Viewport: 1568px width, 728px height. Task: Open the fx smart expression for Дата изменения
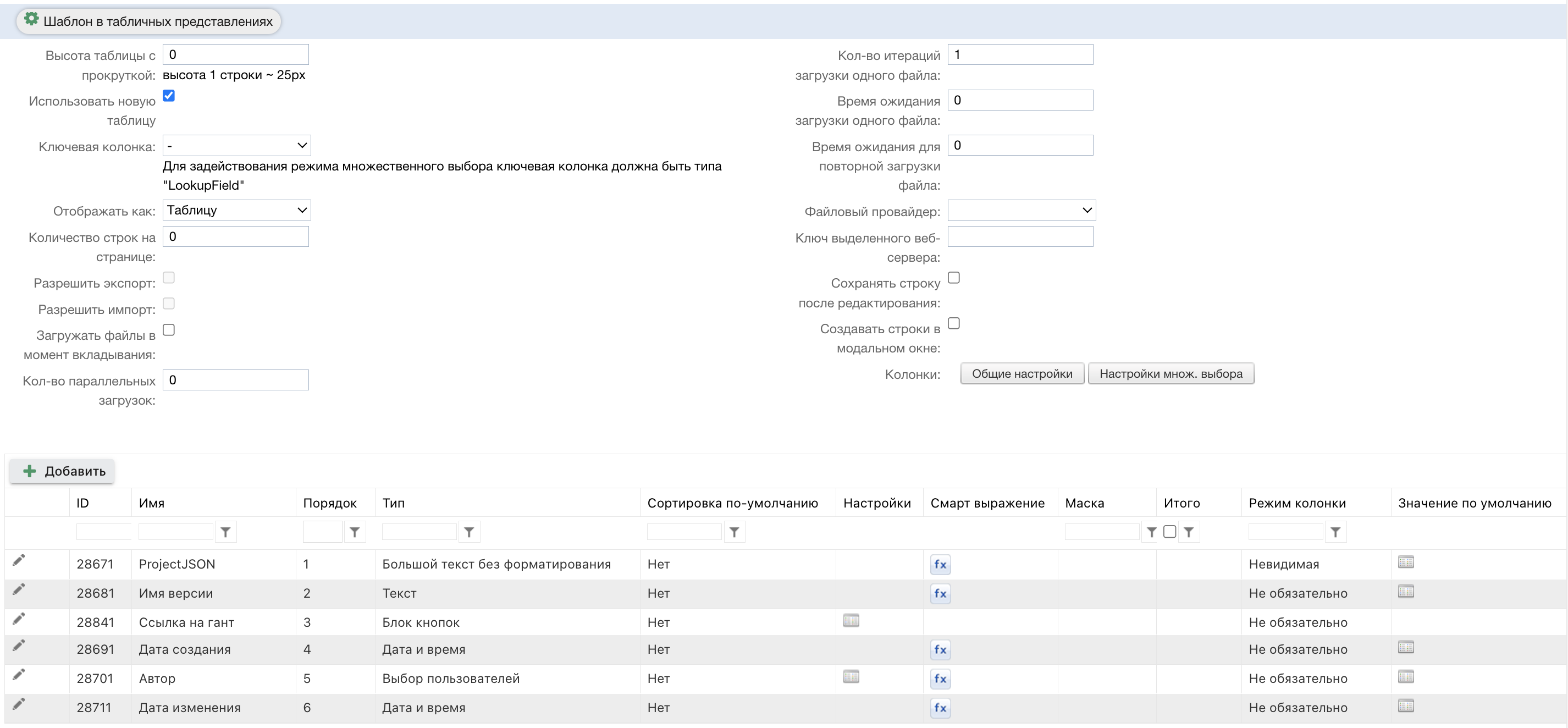[941, 708]
